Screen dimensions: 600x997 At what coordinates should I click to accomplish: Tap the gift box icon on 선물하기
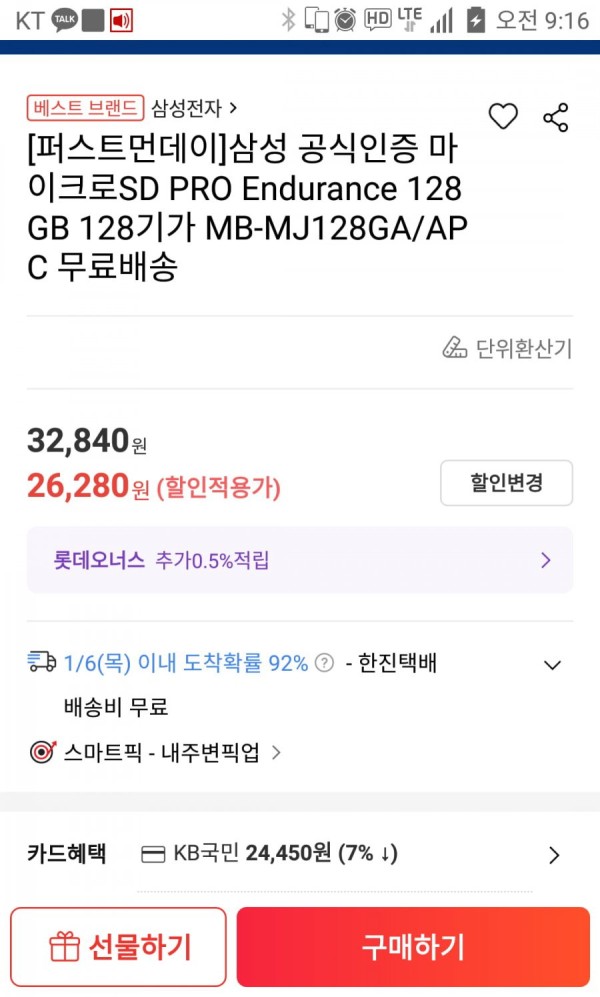[64, 947]
